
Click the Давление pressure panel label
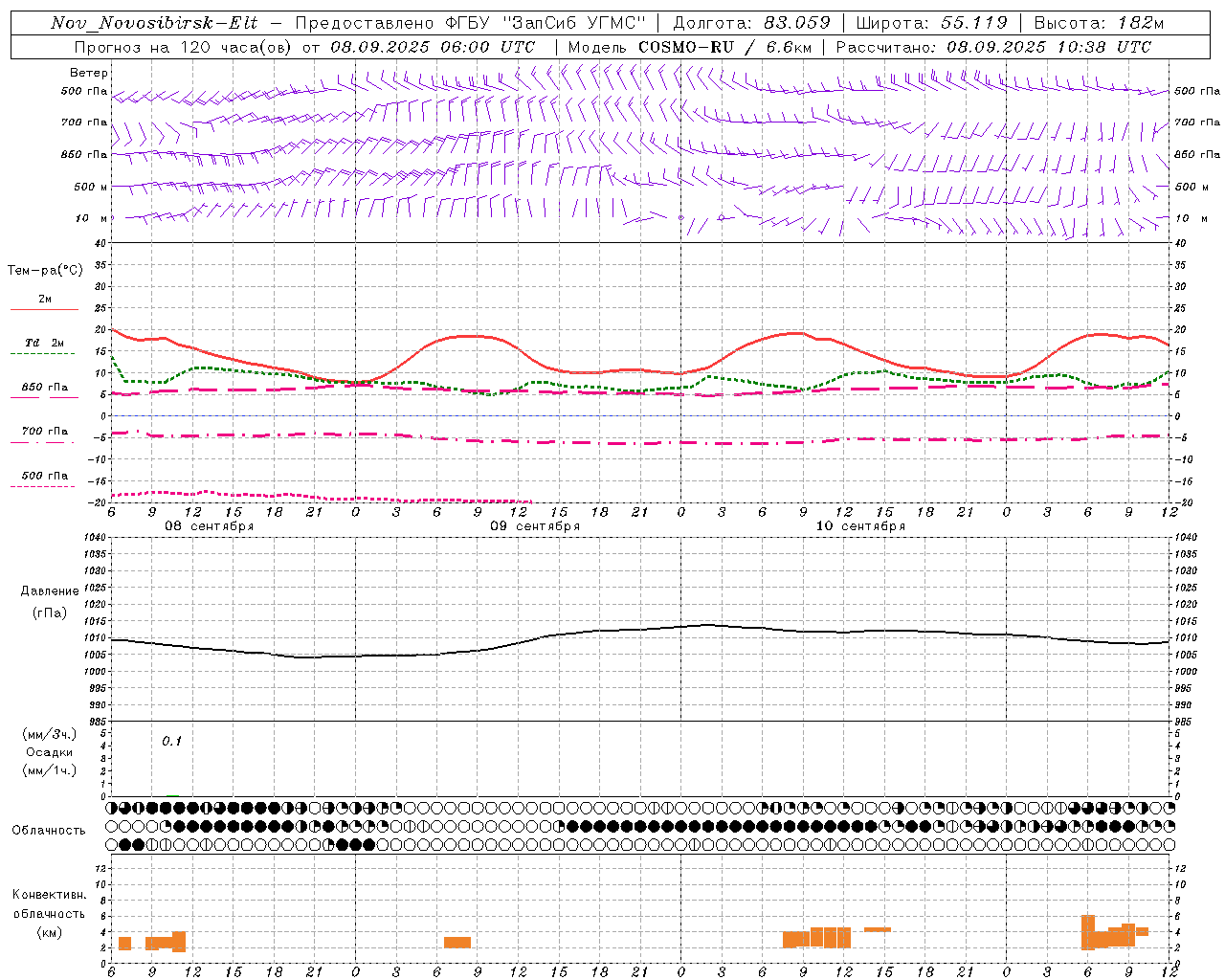(x=50, y=591)
